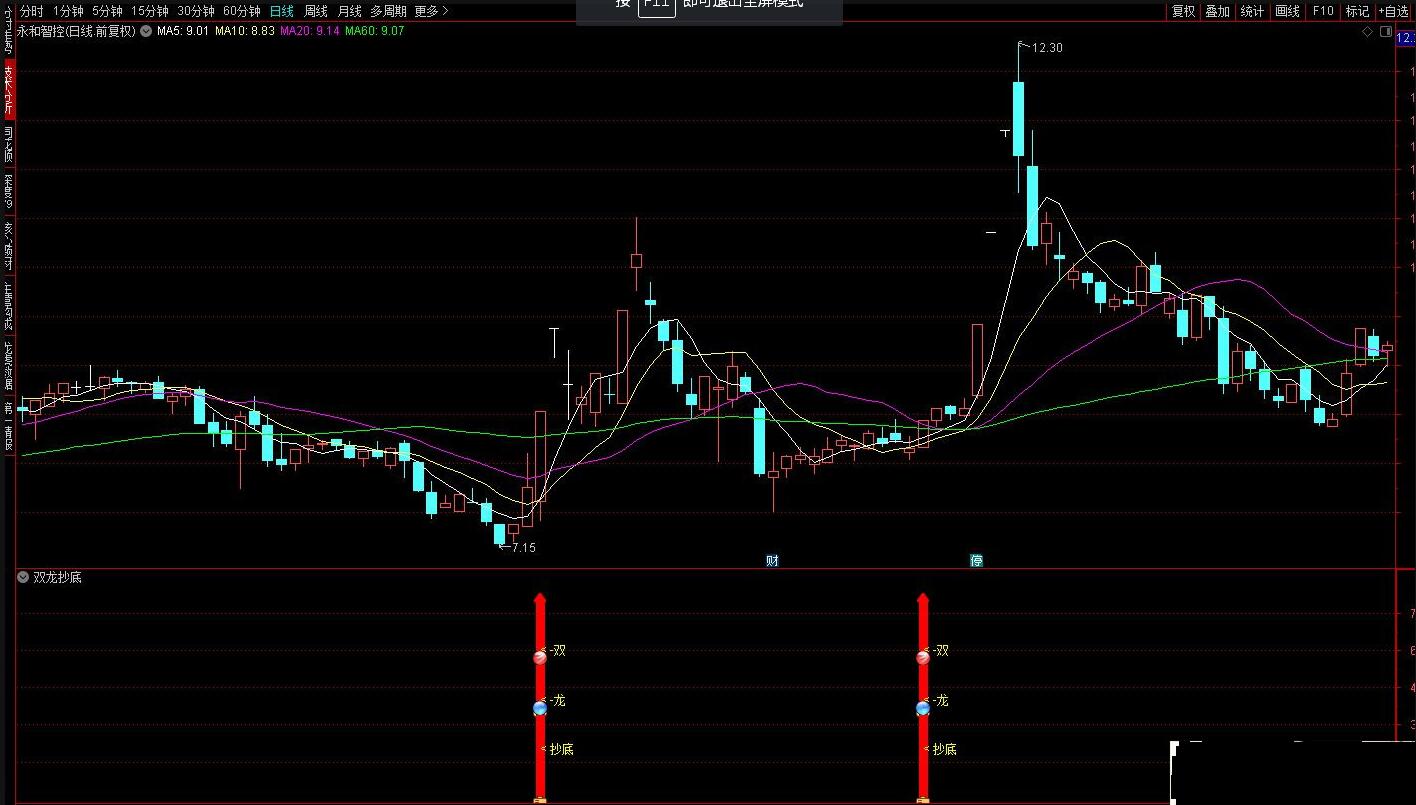
Task: Click the small icon at base of second red arrow
Action: point(923,799)
